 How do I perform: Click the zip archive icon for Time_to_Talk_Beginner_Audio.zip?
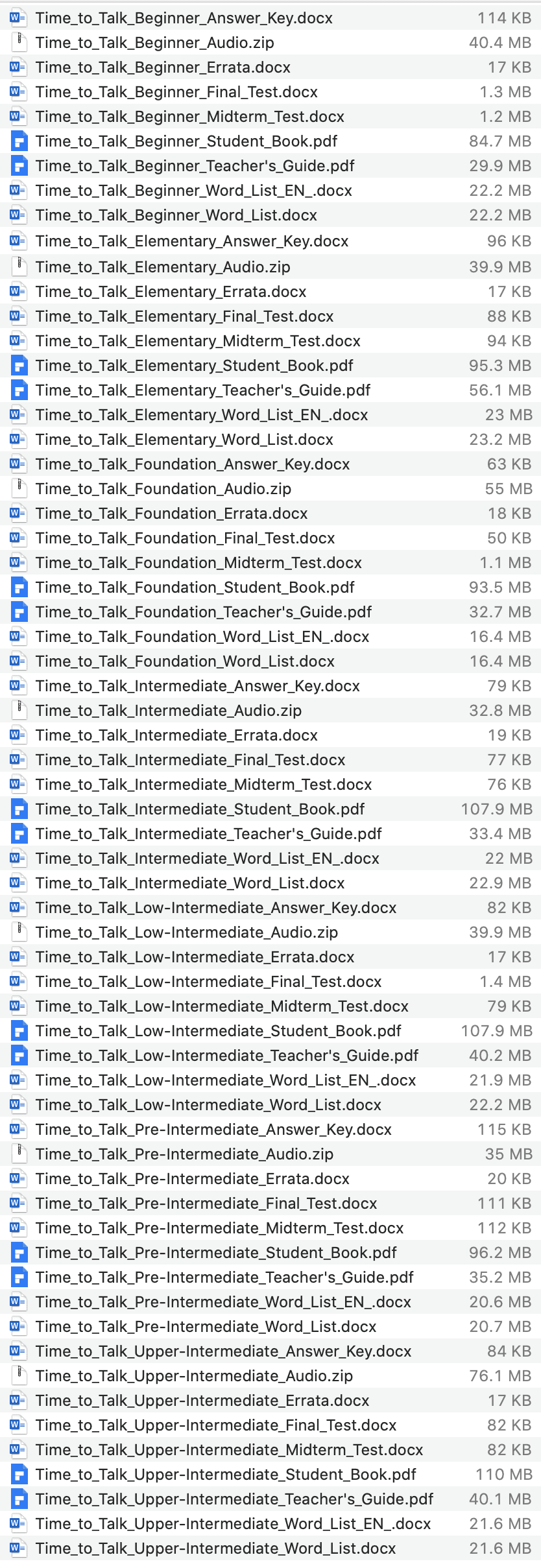[x=18, y=43]
